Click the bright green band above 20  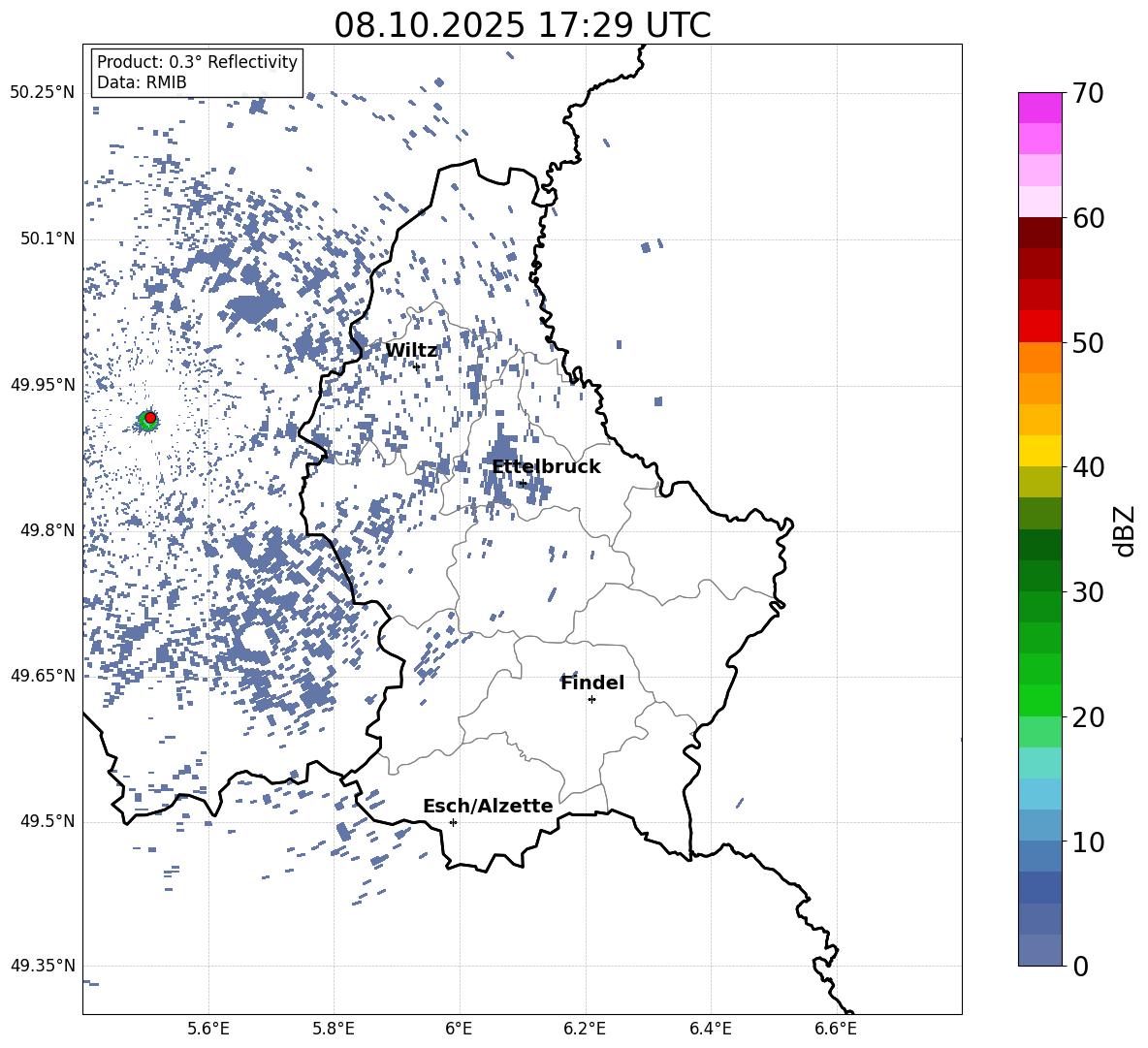[x=1040, y=700]
